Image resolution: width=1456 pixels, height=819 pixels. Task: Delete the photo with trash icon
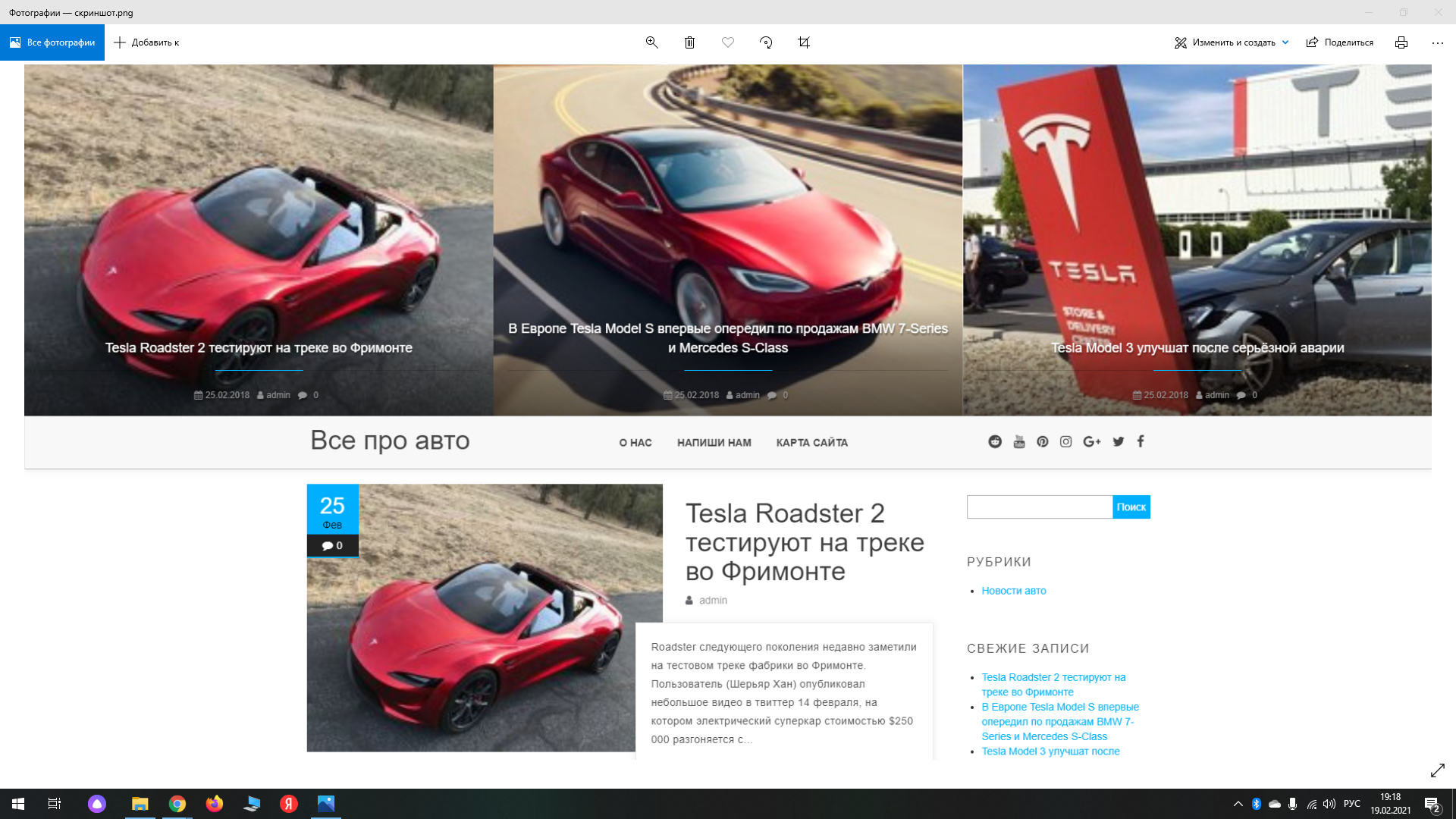[689, 42]
